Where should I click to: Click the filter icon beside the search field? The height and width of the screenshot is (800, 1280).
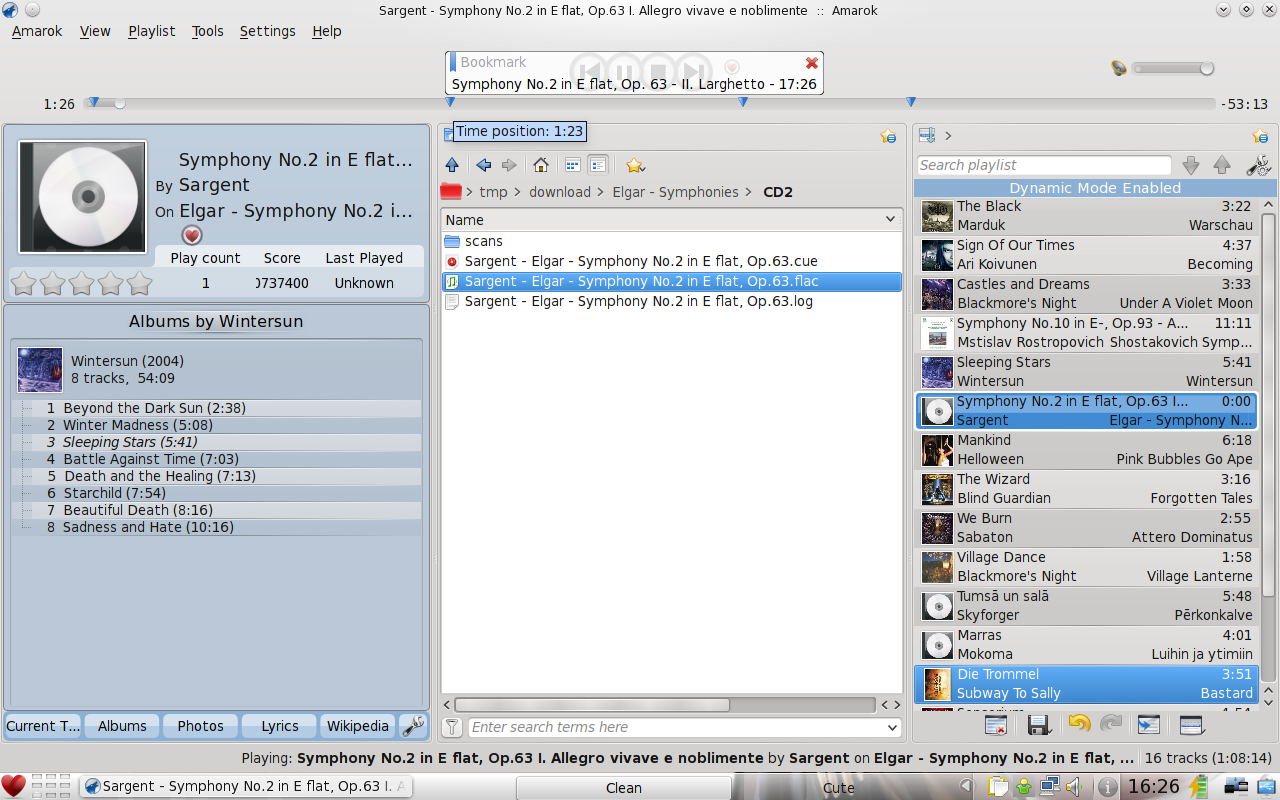[452, 727]
